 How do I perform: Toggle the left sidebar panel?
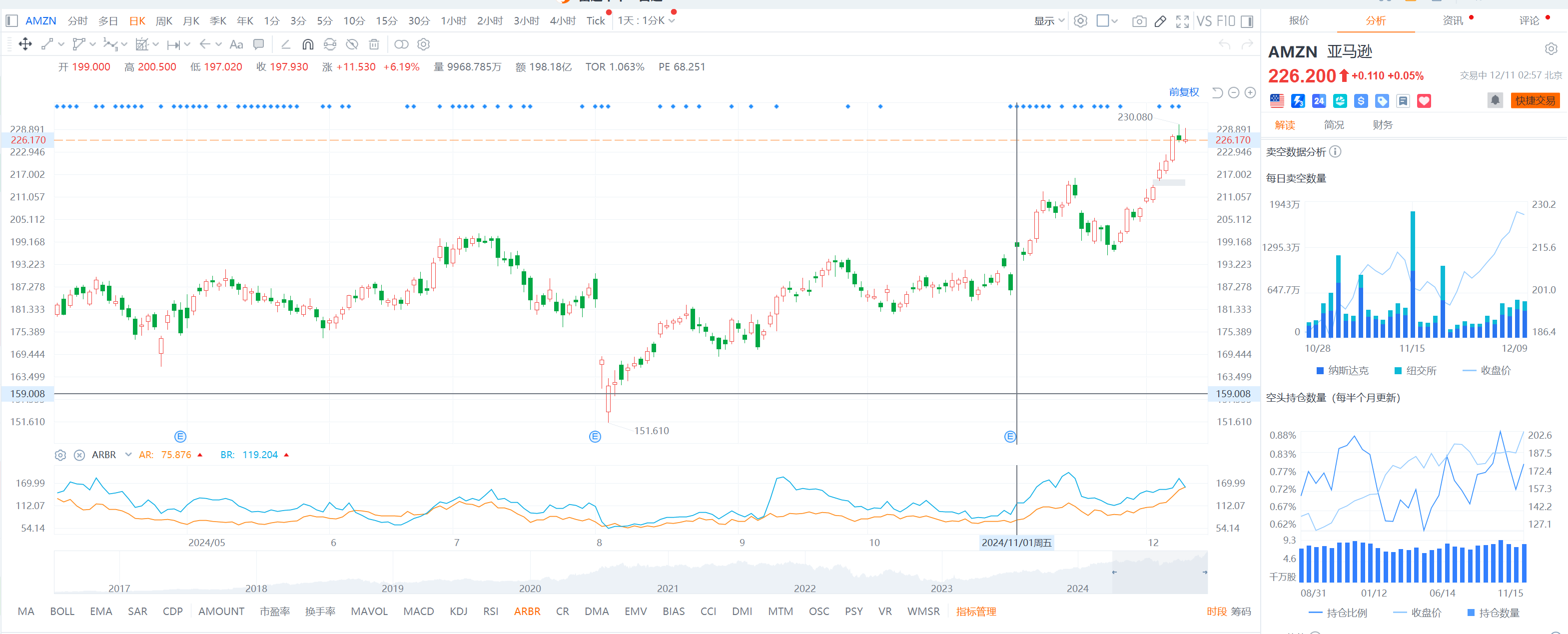(x=11, y=20)
